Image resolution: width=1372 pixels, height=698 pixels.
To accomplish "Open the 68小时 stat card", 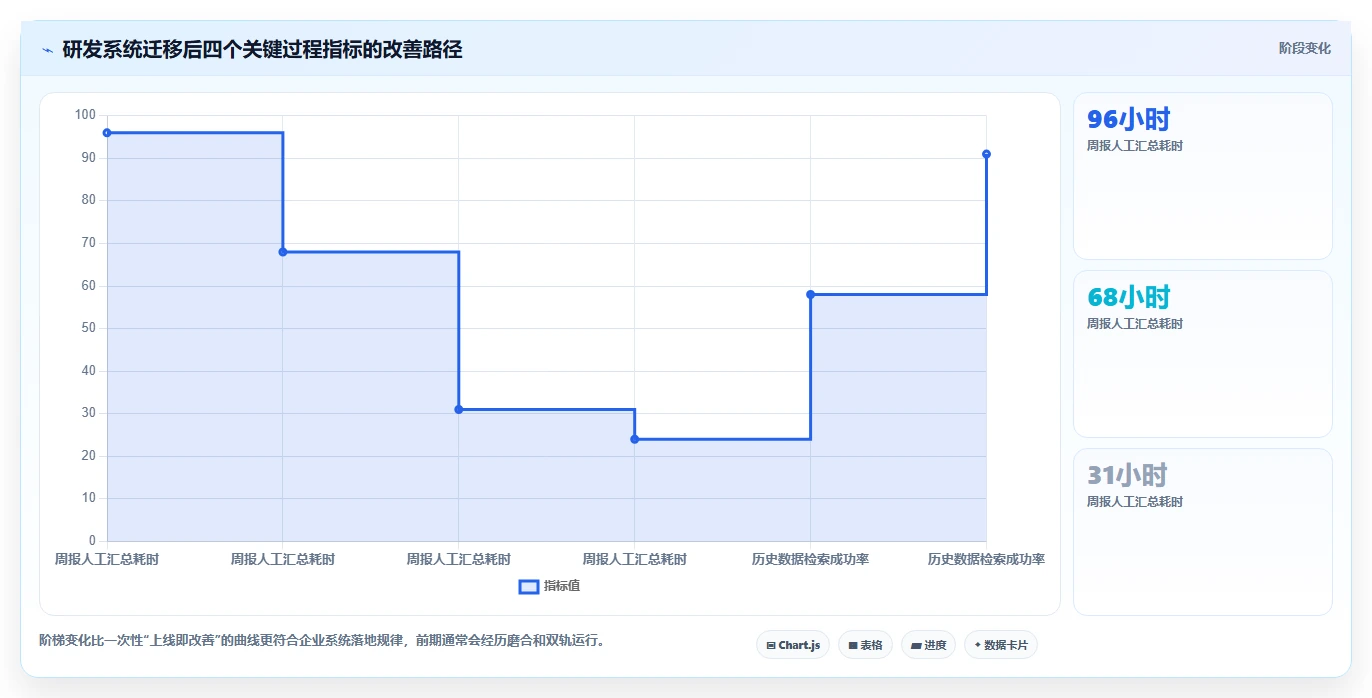I will (x=1203, y=354).
